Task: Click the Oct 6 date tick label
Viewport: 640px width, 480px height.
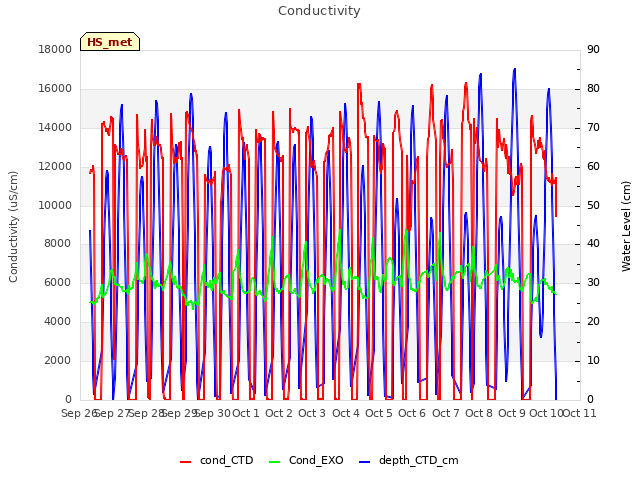Action: (x=412, y=413)
